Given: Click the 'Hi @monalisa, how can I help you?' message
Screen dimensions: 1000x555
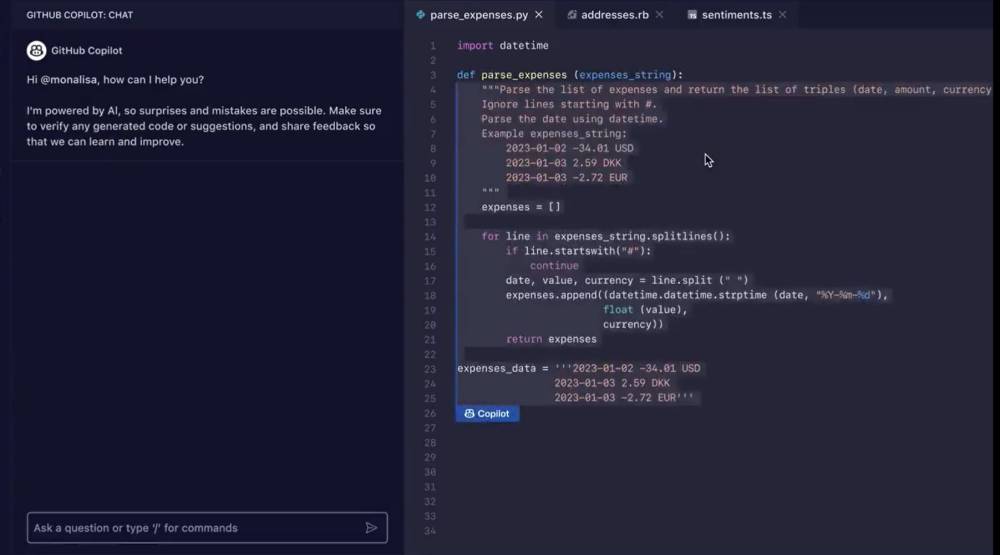Looking at the screenshot, I should 115,80.
